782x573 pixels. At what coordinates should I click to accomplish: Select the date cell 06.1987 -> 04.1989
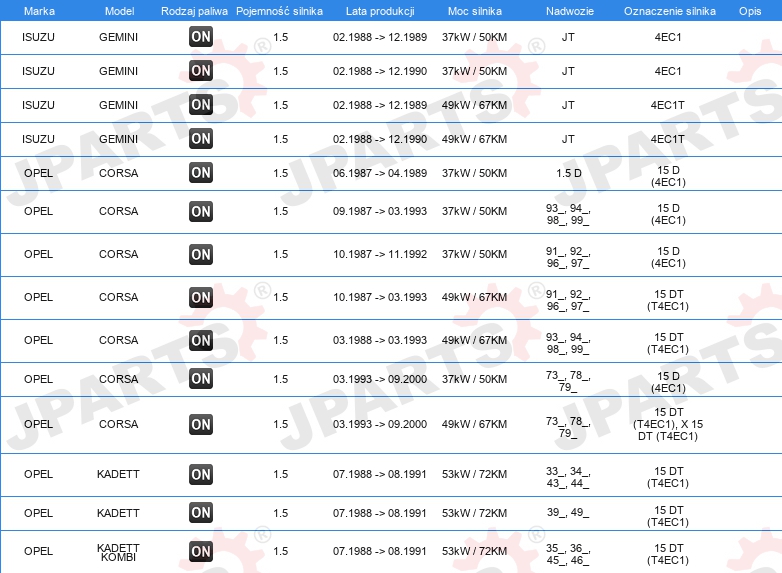[x=380, y=173]
